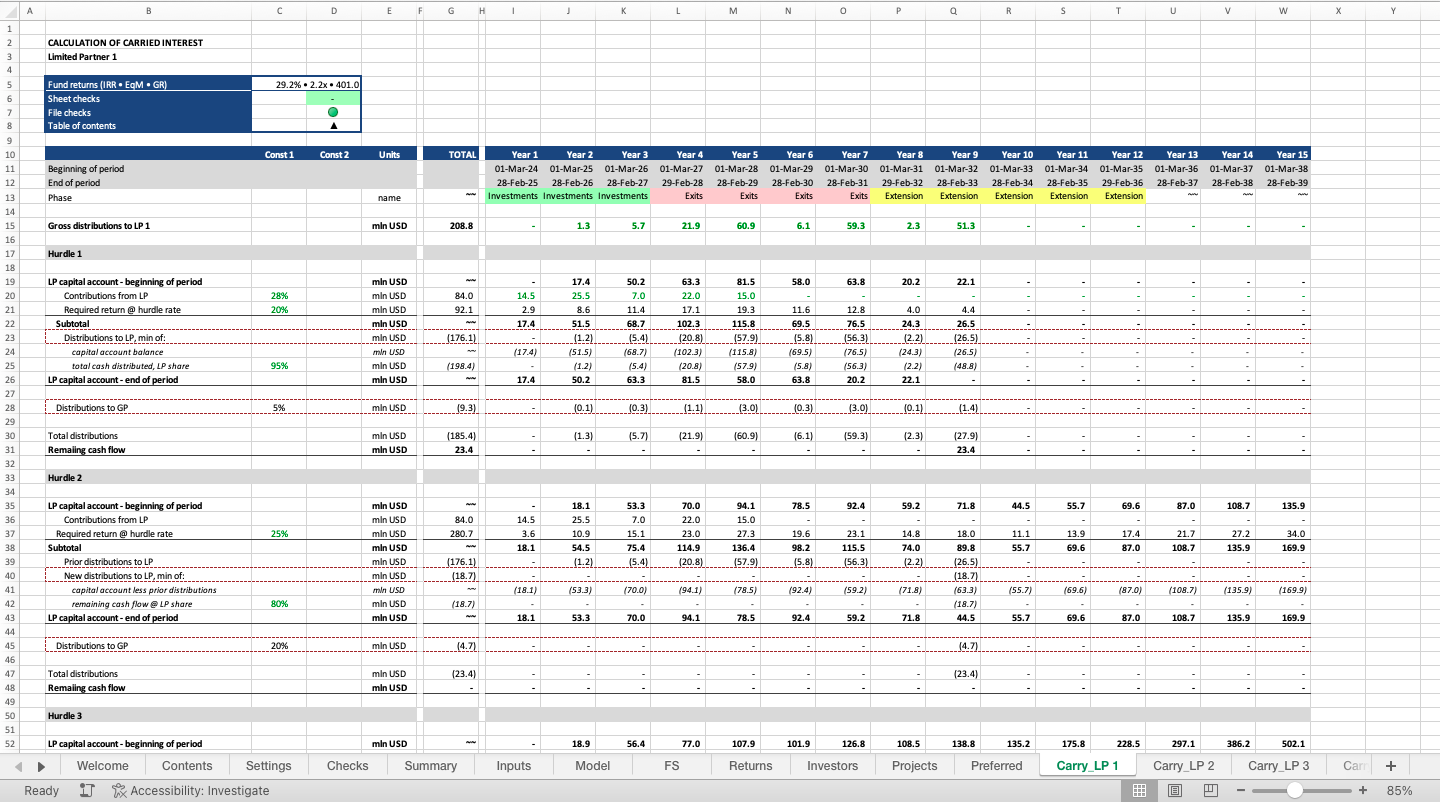1440x802 pixels.
Task: Open the Contents sheet tab
Action: [187, 766]
